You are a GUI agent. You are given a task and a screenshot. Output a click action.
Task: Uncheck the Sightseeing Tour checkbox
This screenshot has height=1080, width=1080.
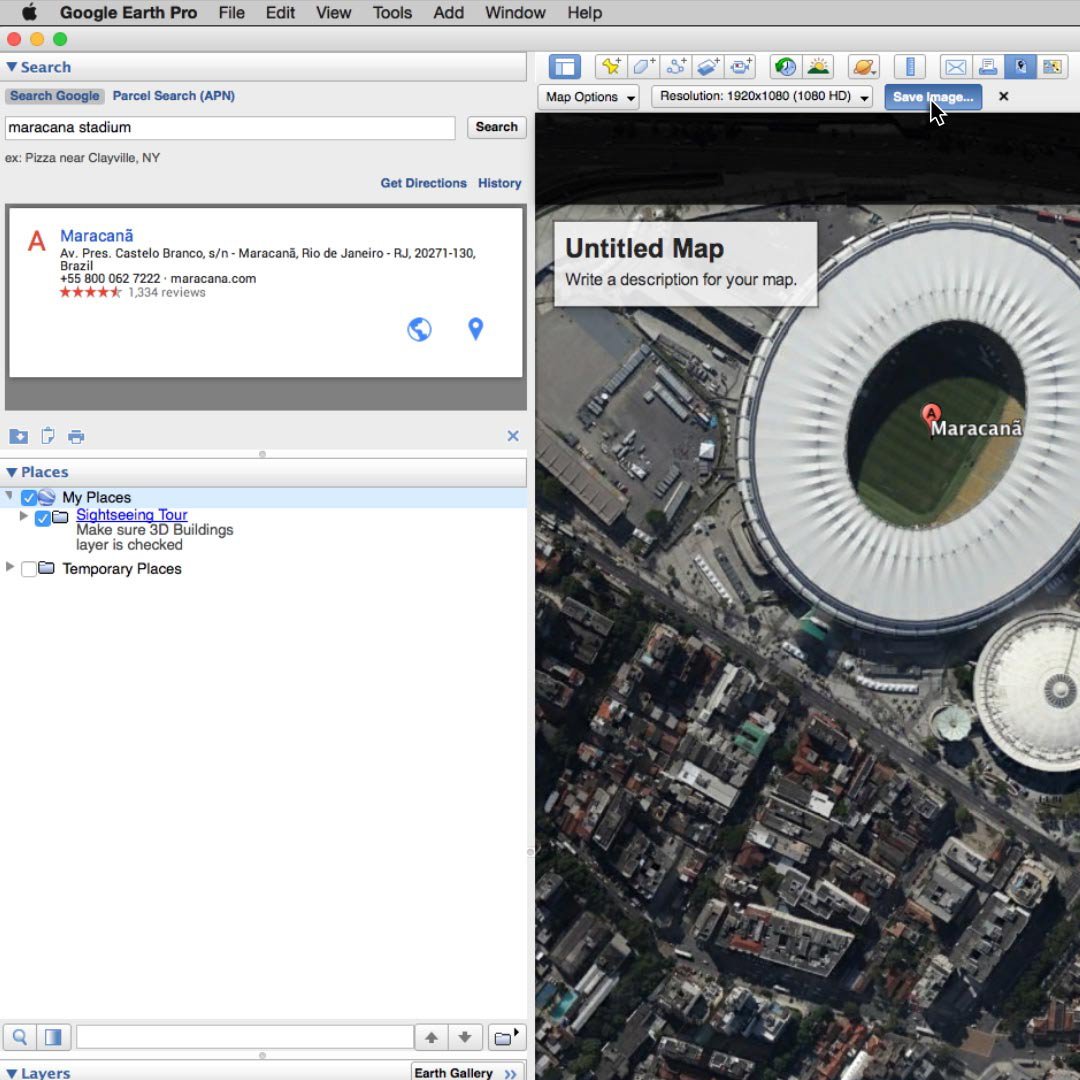[x=43, y=518]
